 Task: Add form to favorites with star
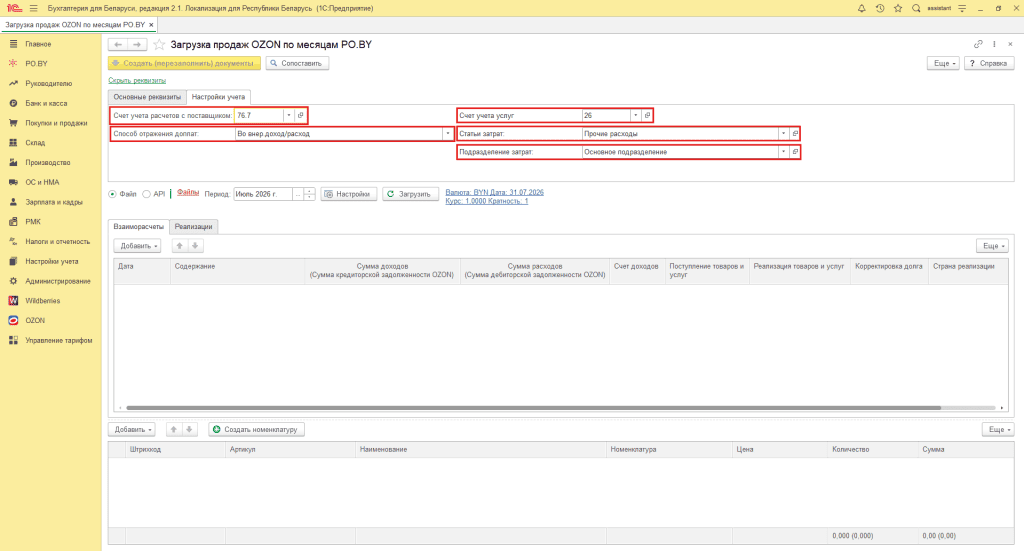[159, 44]
